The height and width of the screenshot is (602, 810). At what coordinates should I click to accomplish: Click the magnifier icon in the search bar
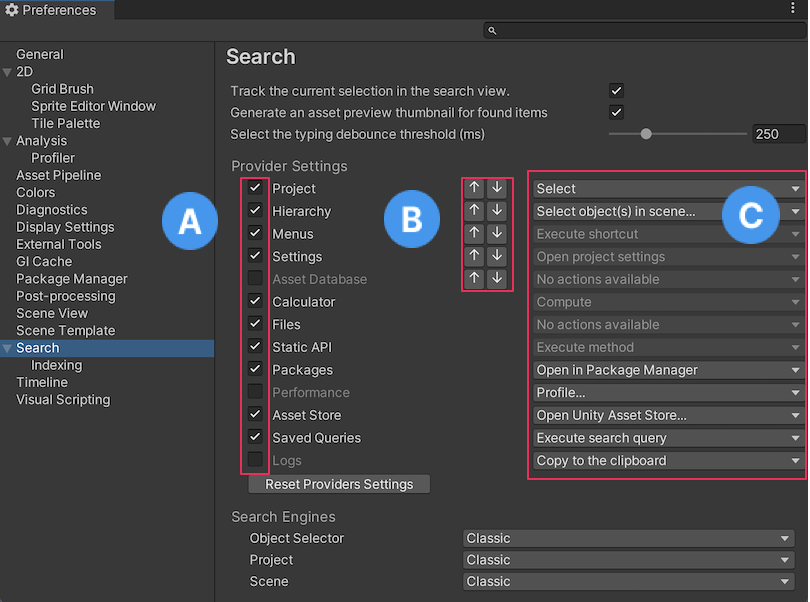click(492, 30)
